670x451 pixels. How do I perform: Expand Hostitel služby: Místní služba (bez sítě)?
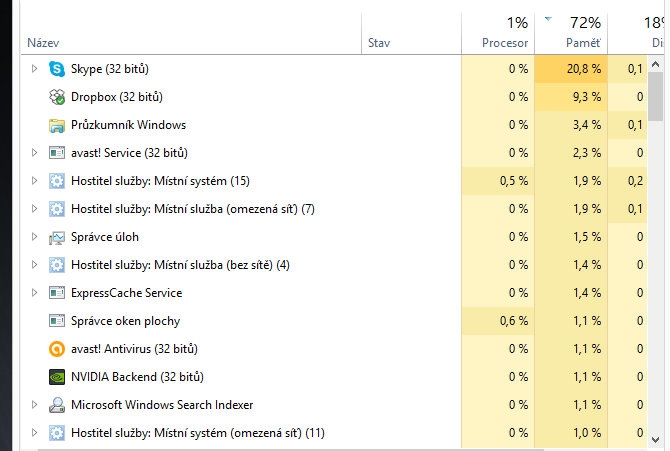pyautogui.click(x=35, y=265)
